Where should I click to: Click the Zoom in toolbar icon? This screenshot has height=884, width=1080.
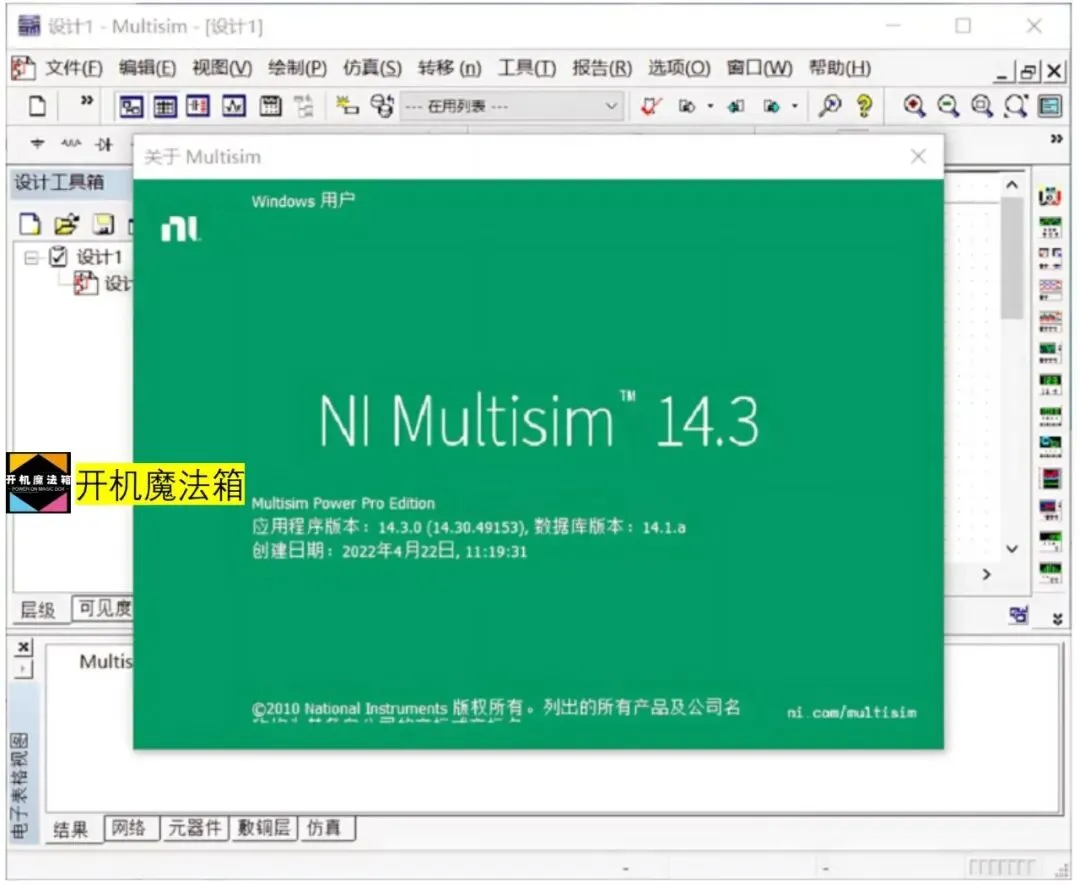915,106
